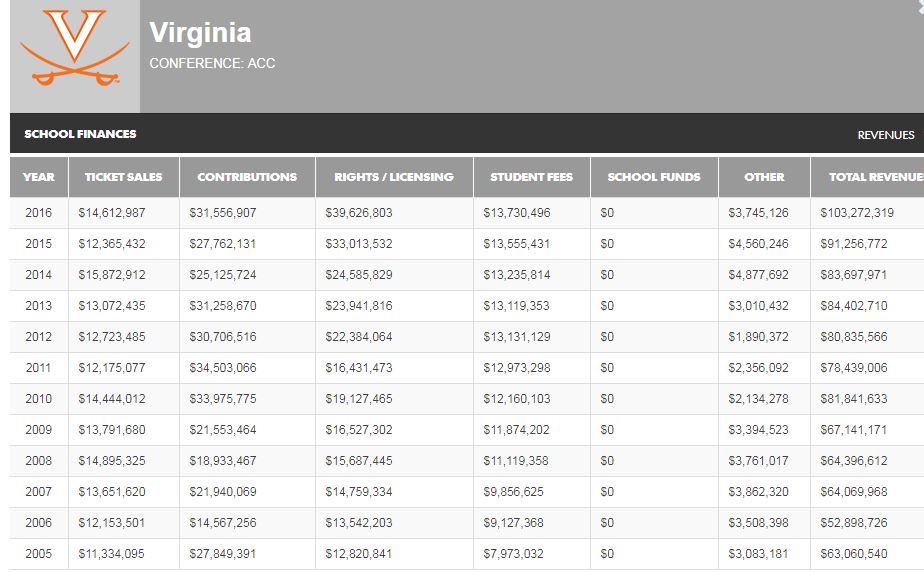Screen dimensions: 924x572
Task: Select the 2010 year cell
Action: click(x=38, y=399)
